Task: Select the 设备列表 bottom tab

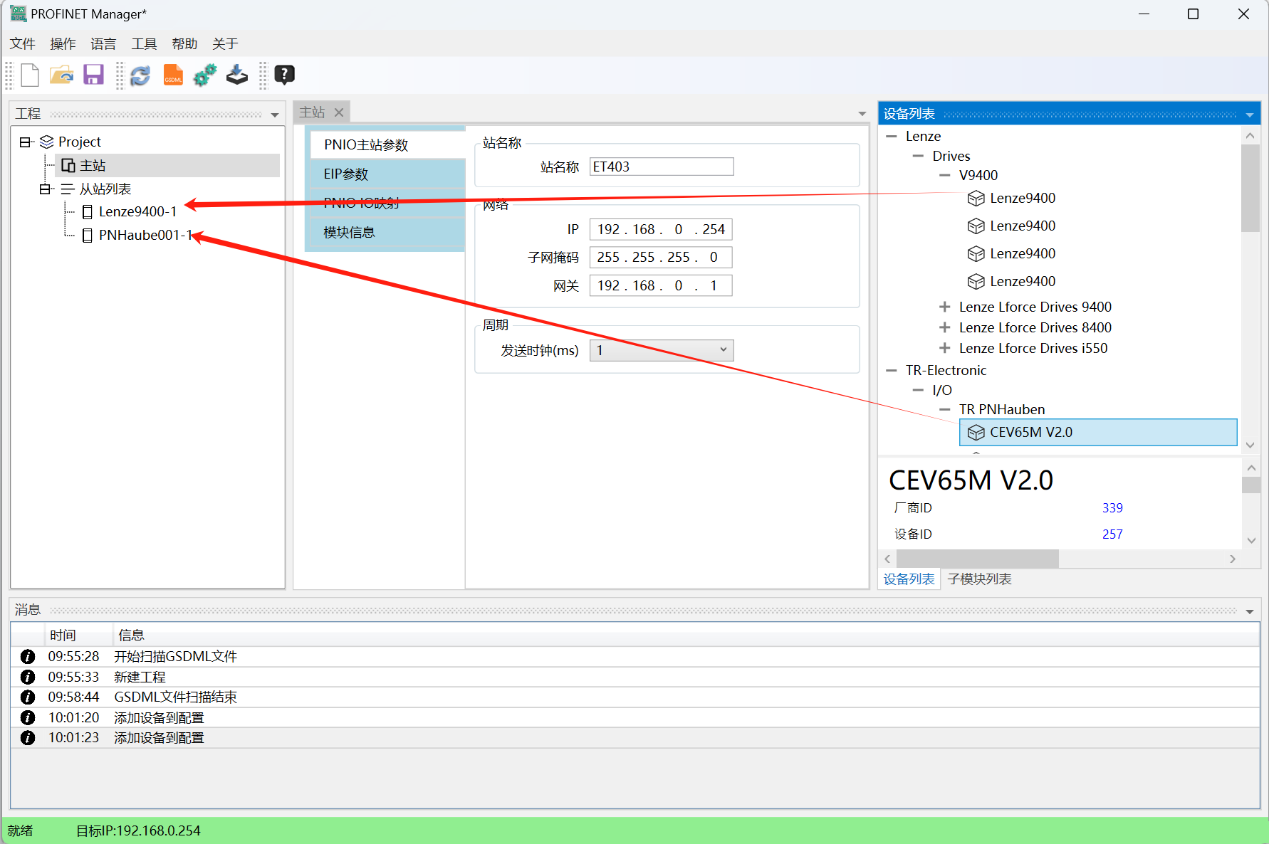Action: coord(909,579)
